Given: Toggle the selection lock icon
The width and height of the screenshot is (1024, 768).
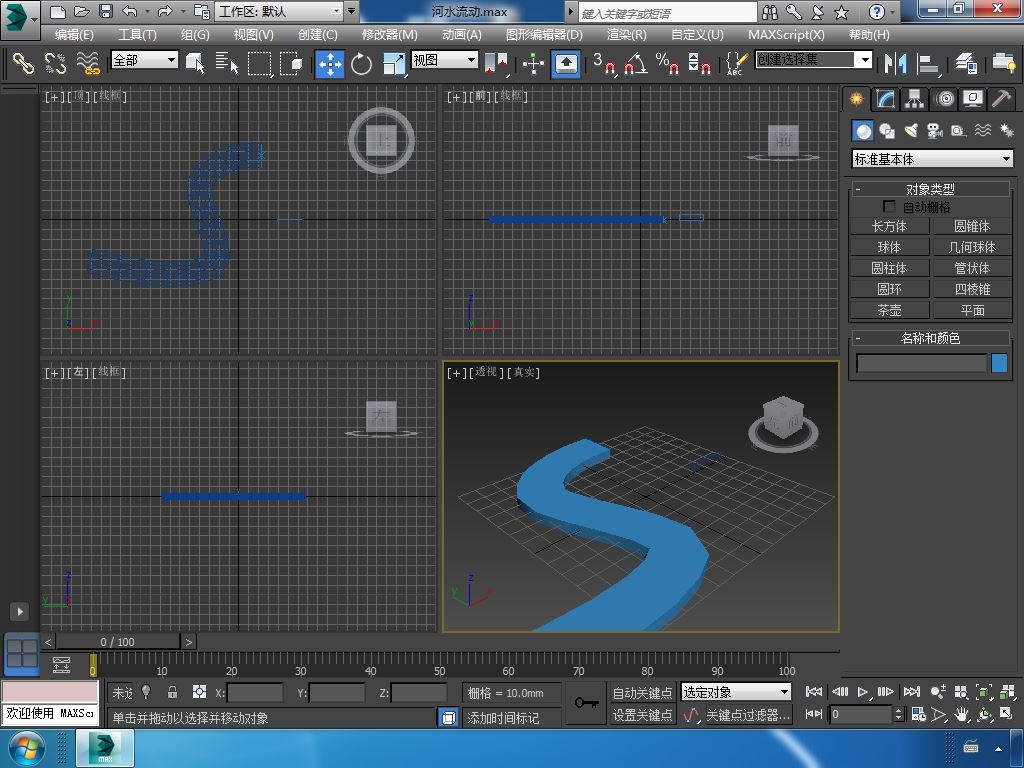Looking at the screenshot, I should pos(172,692).
